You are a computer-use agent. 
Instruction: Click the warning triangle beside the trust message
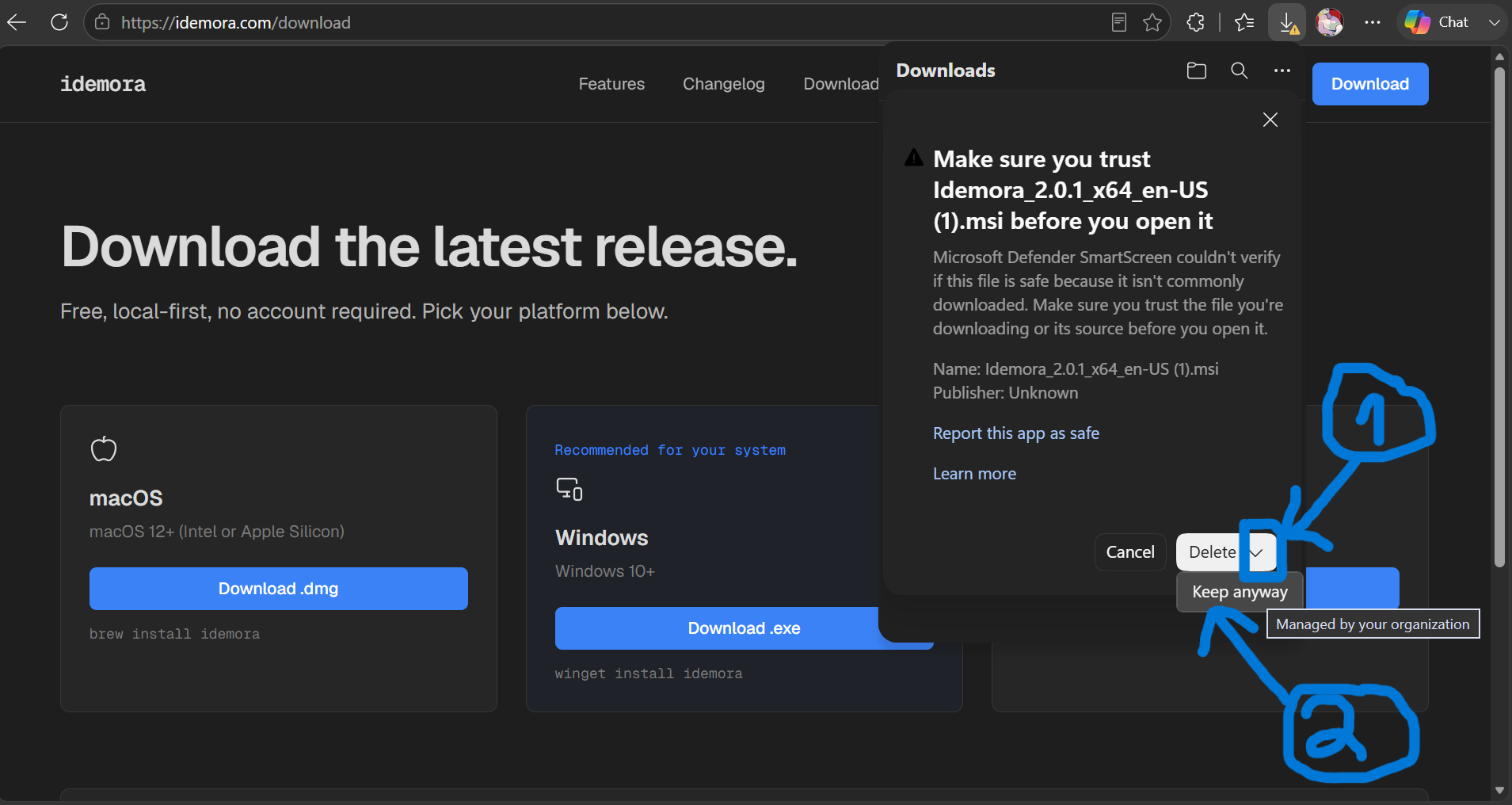point(914,158)
